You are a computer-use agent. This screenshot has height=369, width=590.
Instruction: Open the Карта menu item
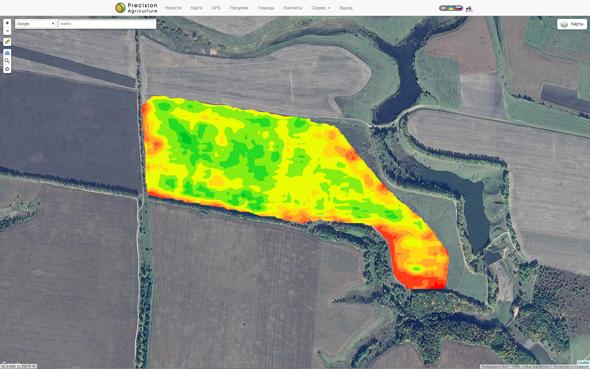point(196,8)
